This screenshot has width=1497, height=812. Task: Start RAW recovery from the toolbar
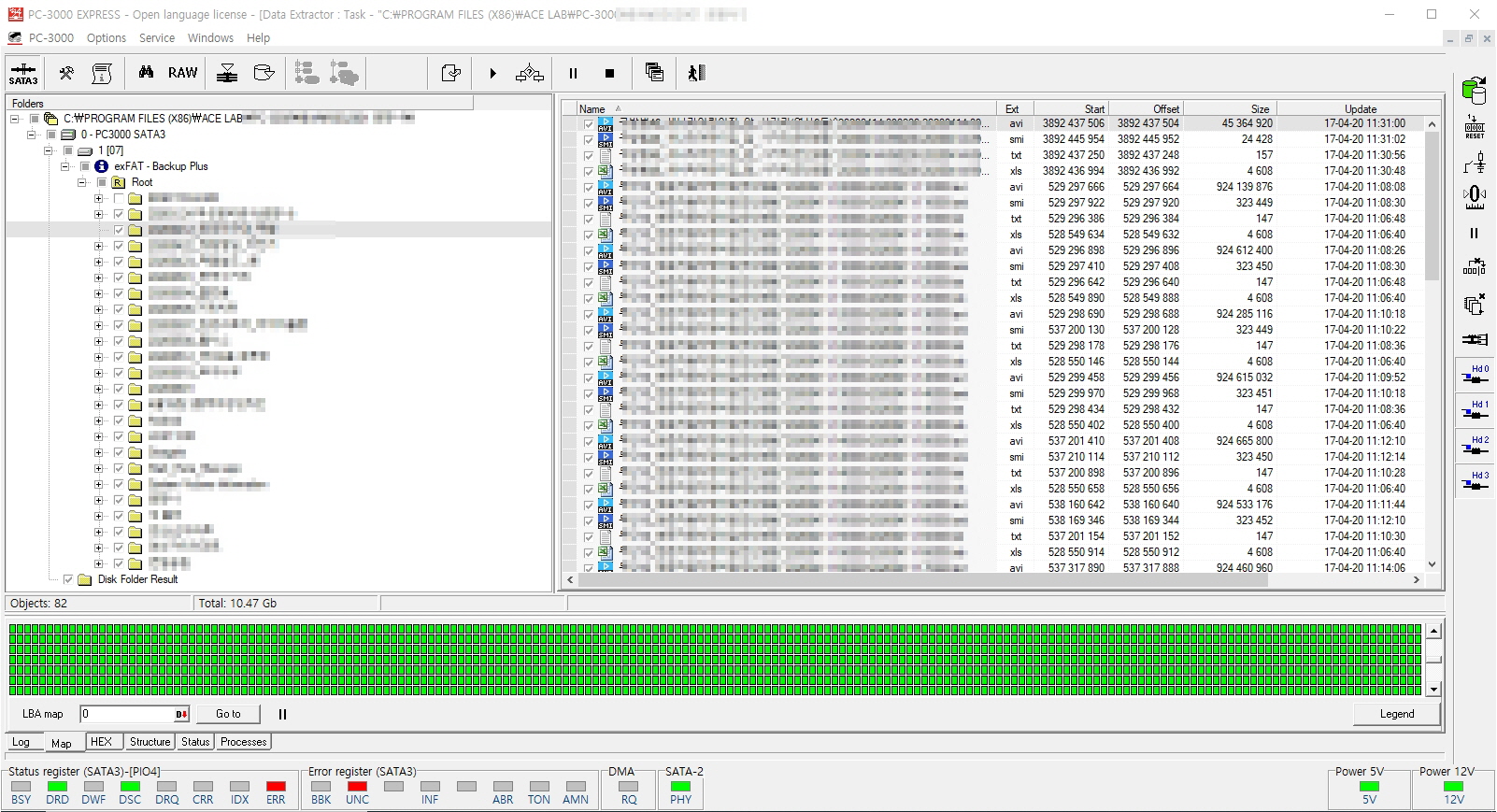(x=182, y=73)
